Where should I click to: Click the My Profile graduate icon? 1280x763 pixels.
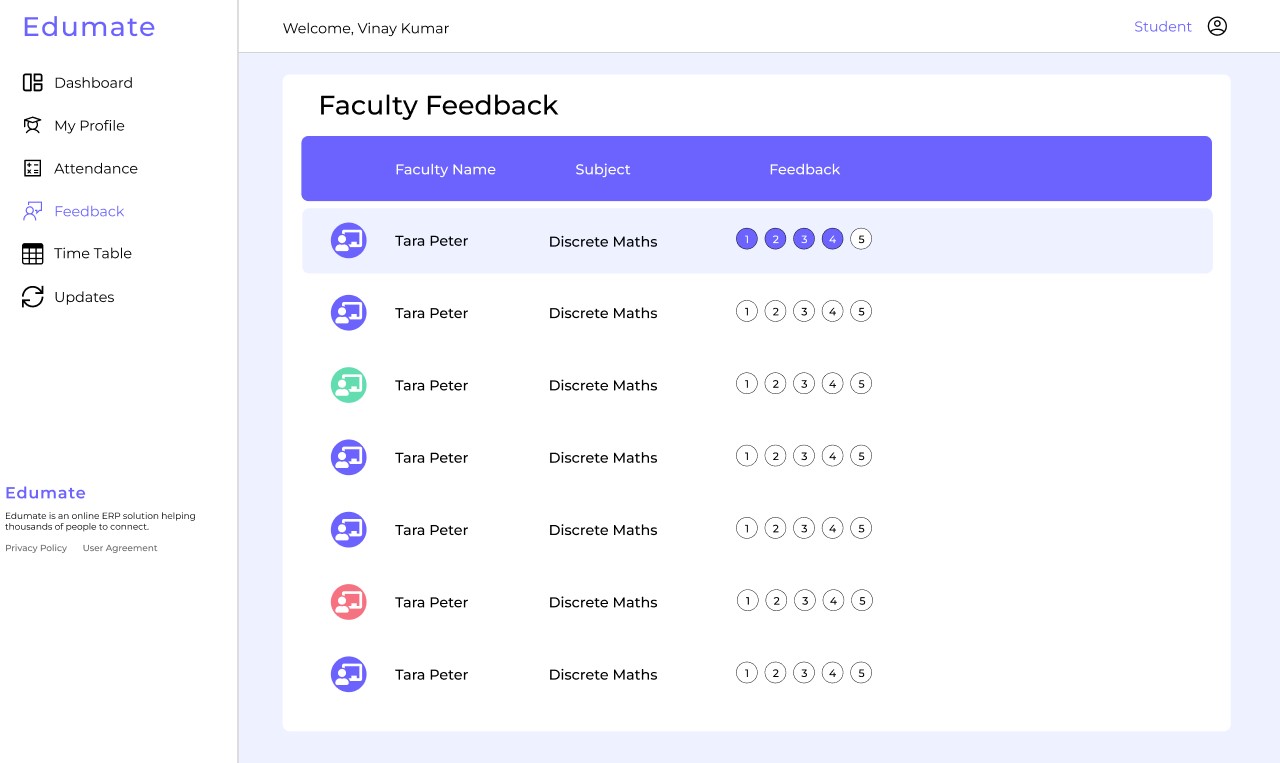click(x=33, y=125)
